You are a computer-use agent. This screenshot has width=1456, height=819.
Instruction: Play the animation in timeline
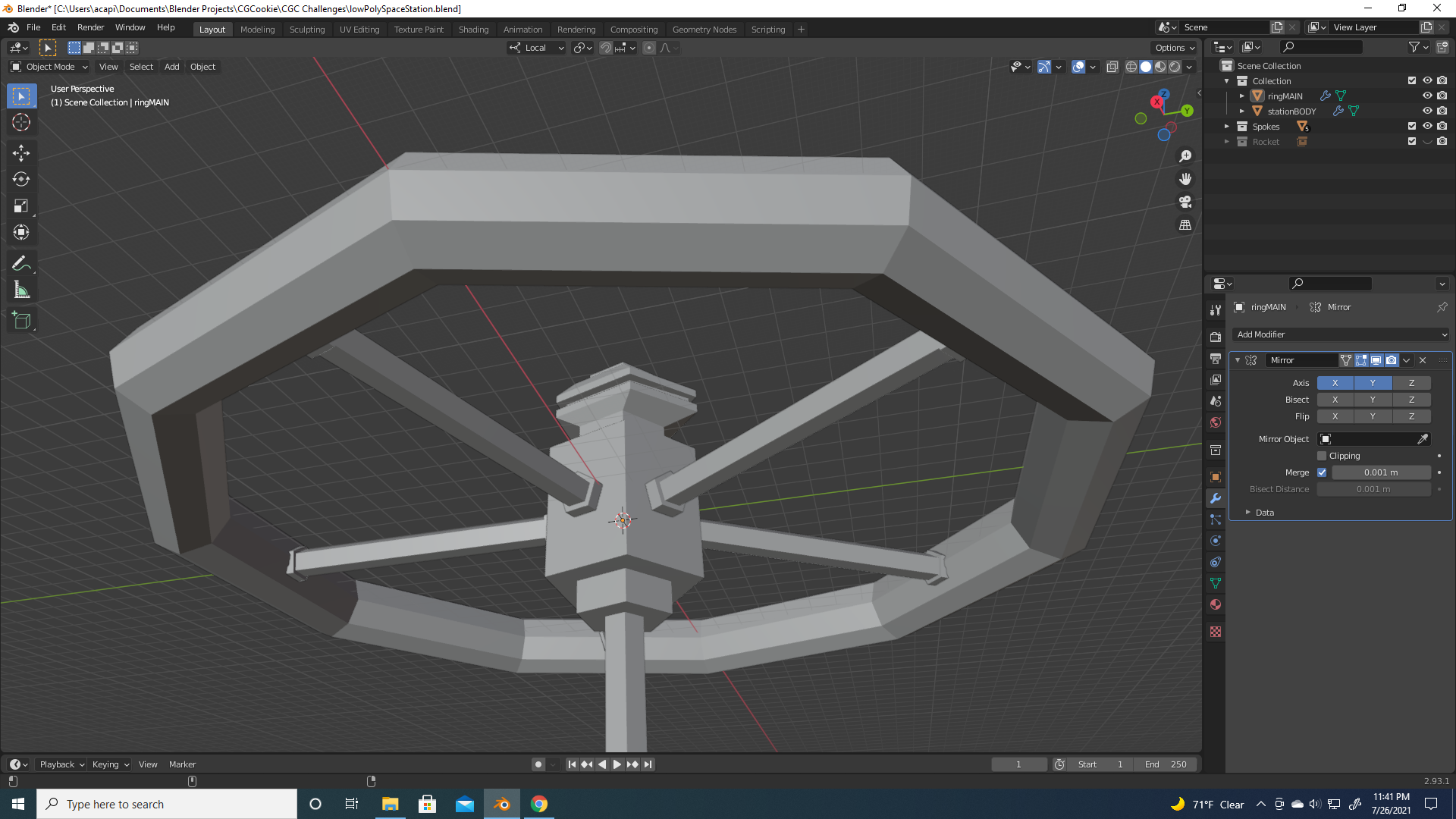click(617, 764)
